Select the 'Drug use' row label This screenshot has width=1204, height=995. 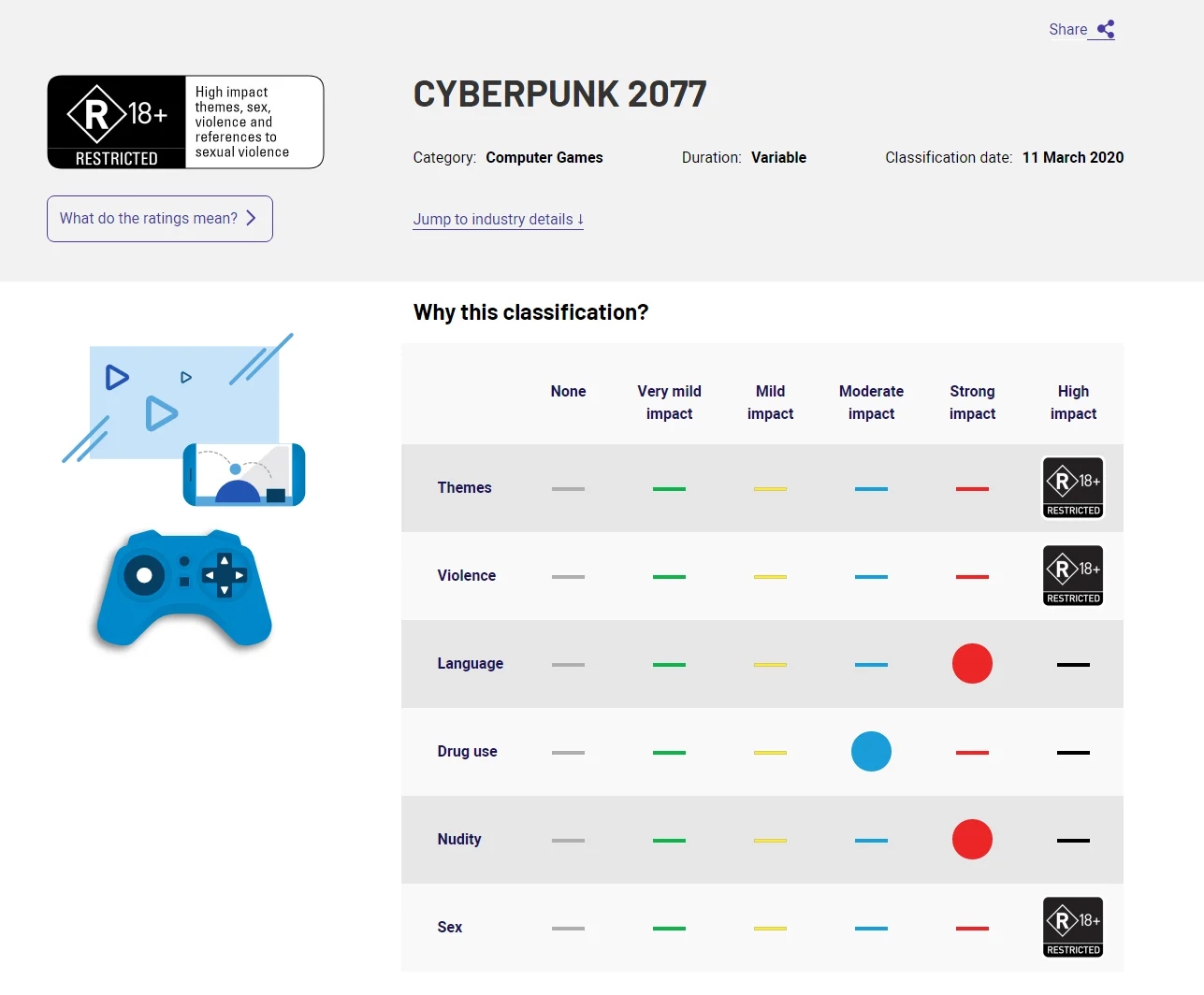tap(467, 751)
